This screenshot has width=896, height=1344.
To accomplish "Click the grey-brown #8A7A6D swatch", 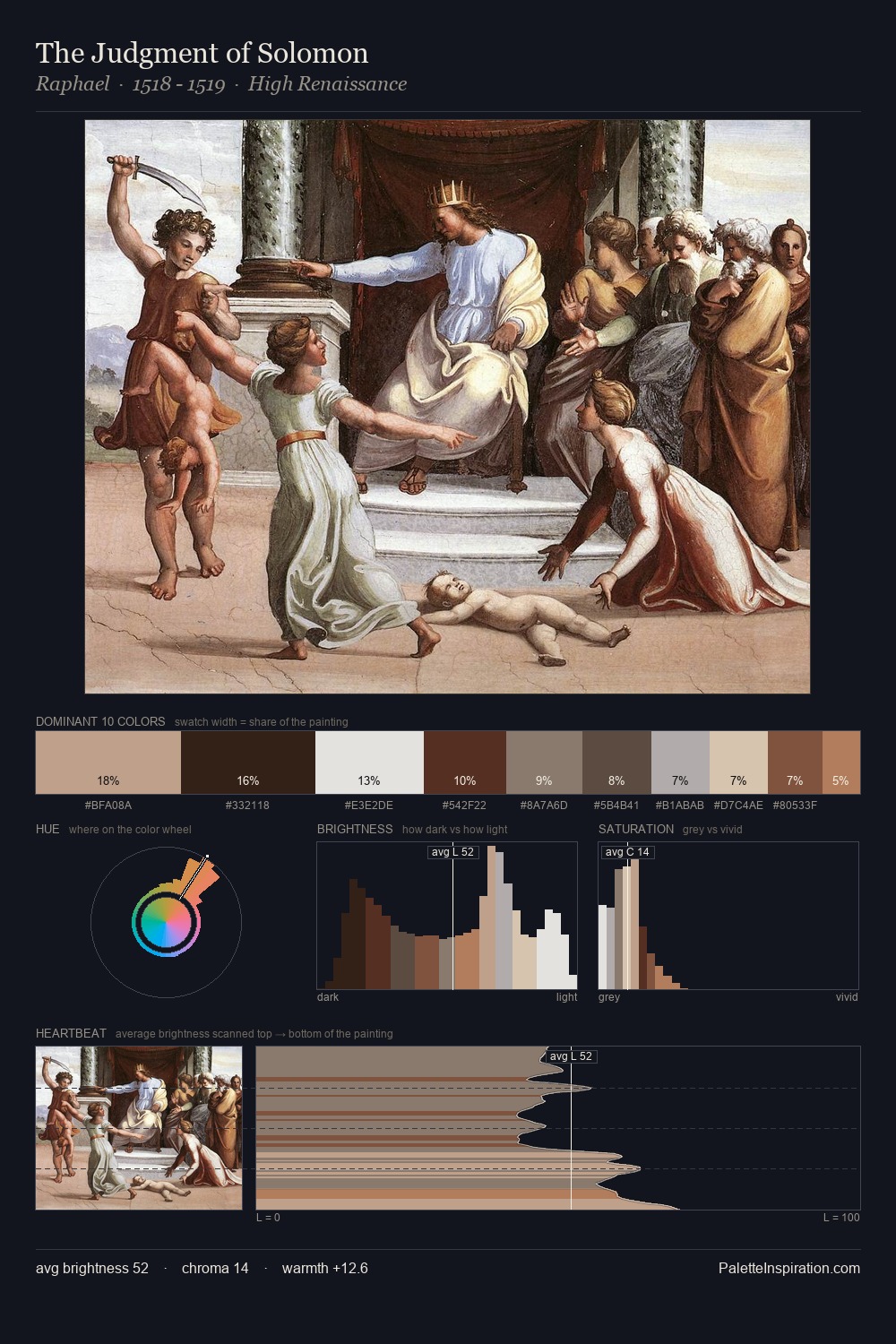I will pyautogui.click(x=544, y=762).
